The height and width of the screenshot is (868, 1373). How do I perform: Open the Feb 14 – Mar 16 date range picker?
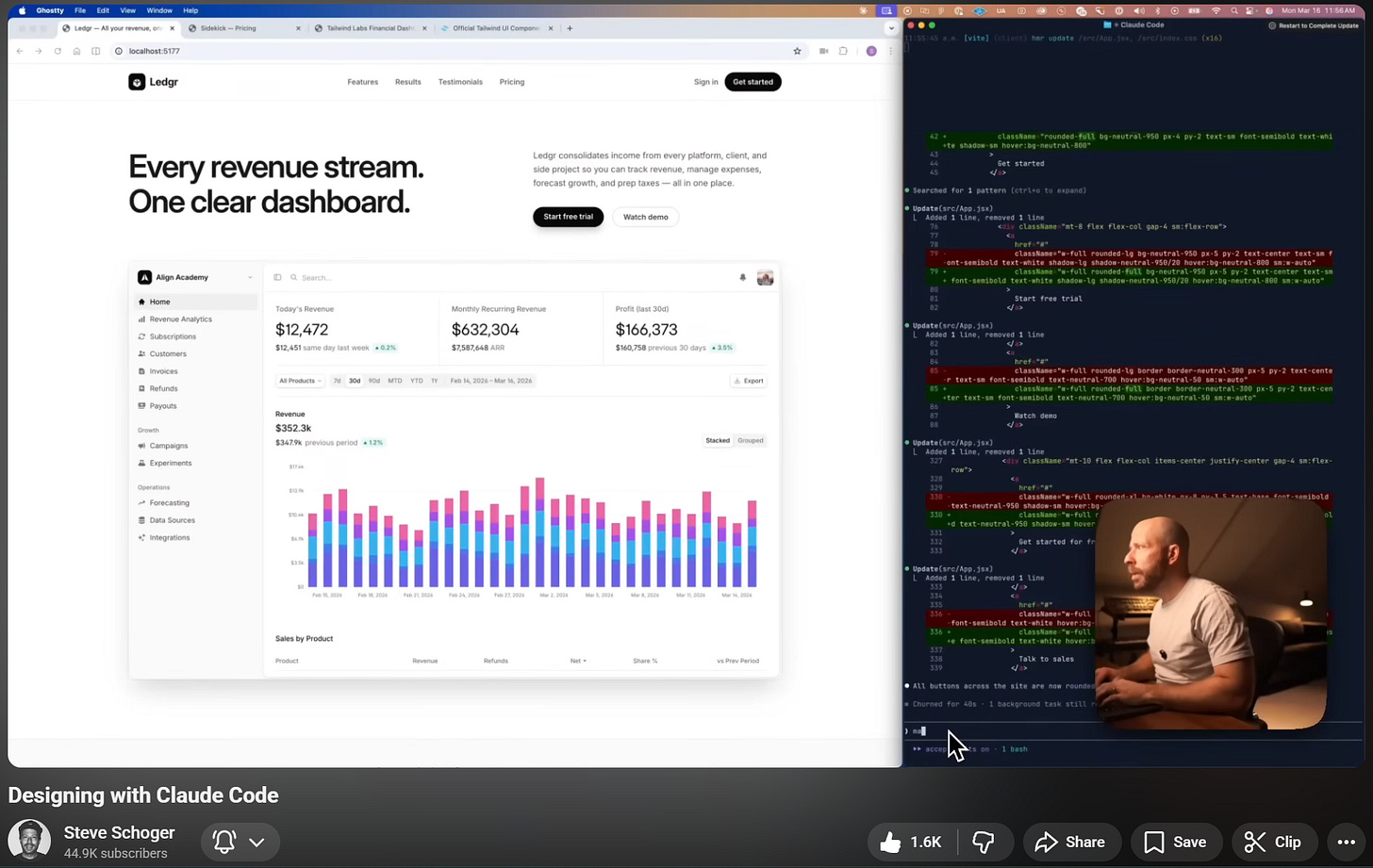[x=491, y=381]
